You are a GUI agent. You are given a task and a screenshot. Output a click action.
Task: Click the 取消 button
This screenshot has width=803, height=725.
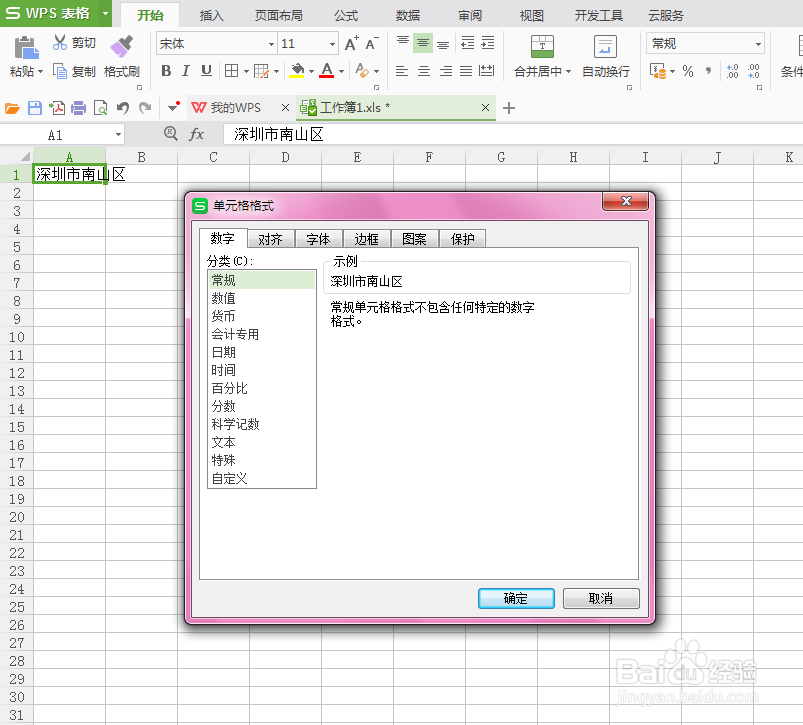click(600, 598)
